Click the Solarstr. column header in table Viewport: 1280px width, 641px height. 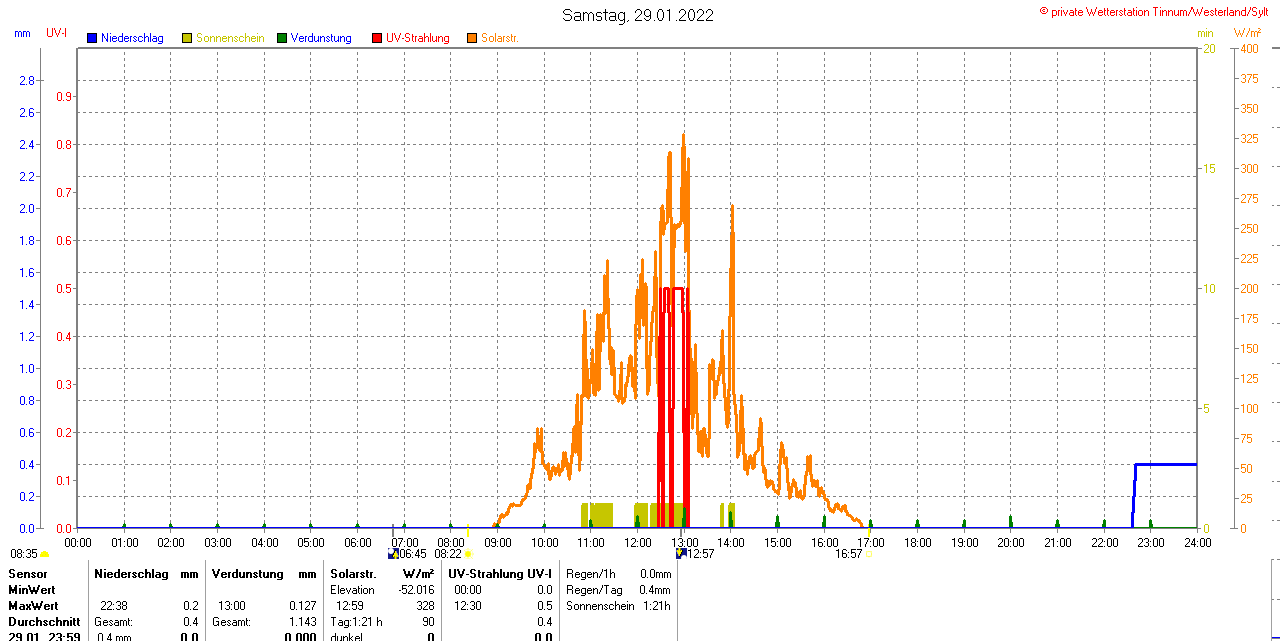click(353, 574)
